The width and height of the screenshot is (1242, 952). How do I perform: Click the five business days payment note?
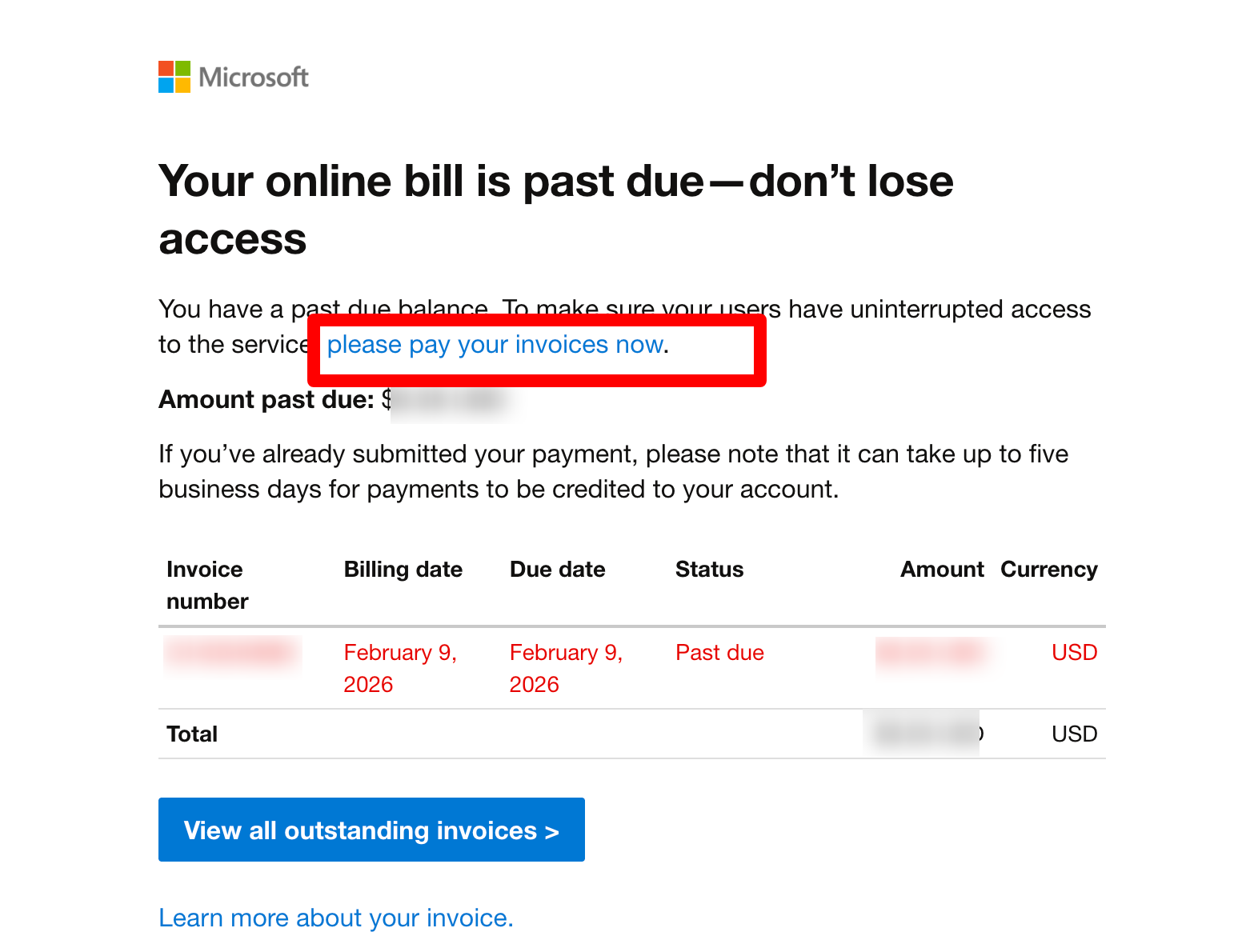613,471
